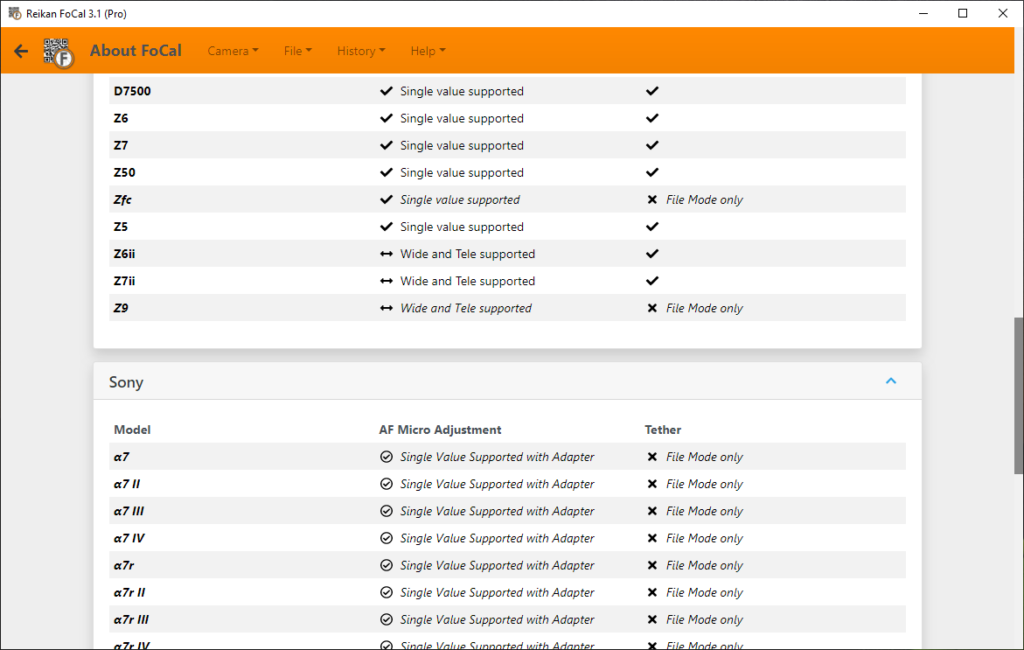
Task: Collapse the Sony section with the chevron
Action: (x=891, y=382)
